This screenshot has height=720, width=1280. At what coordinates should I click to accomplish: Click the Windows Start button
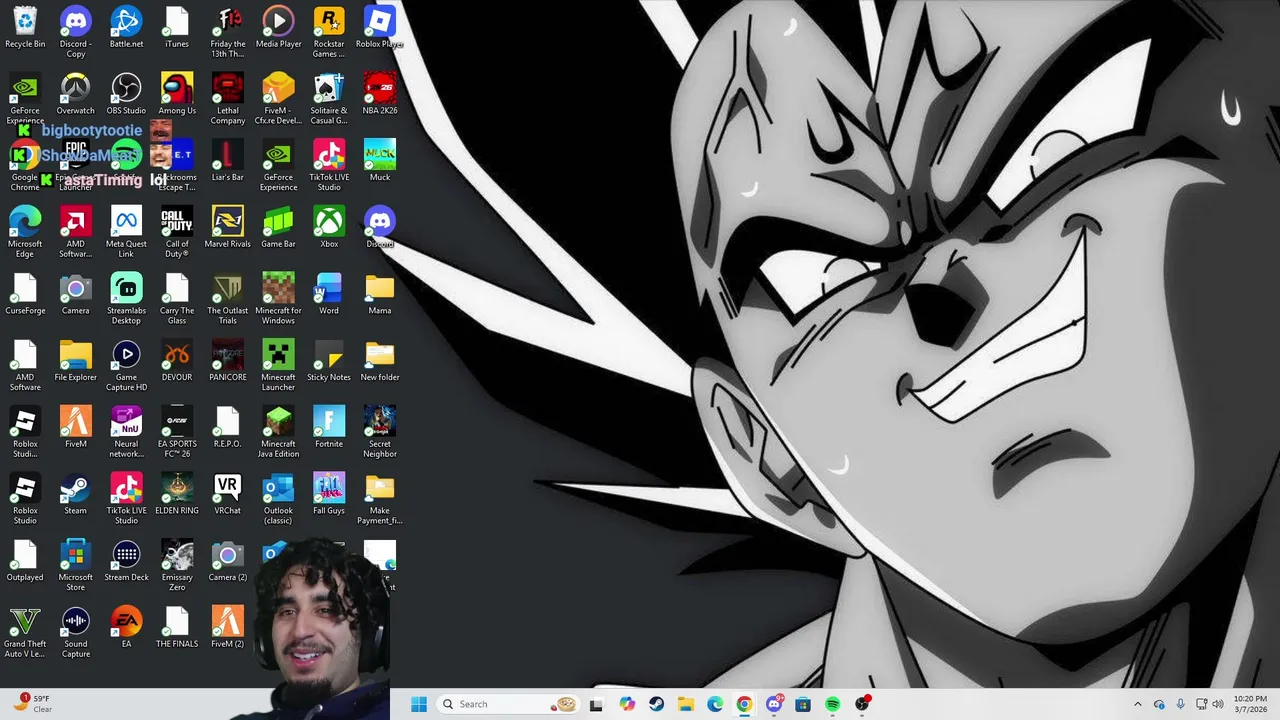tap(419, 704)
